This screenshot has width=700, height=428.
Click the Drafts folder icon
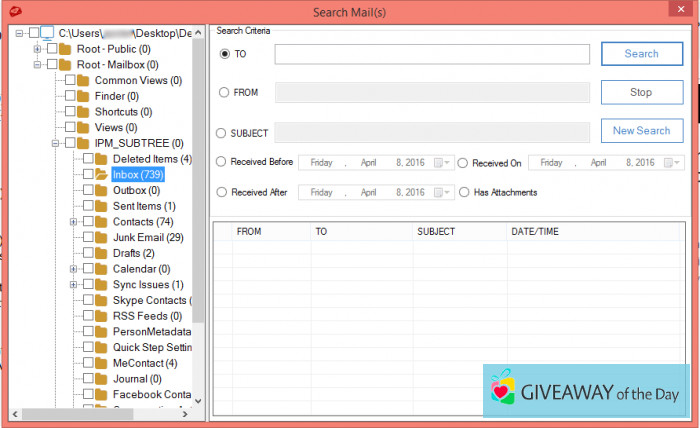click(x=101, y=253)
